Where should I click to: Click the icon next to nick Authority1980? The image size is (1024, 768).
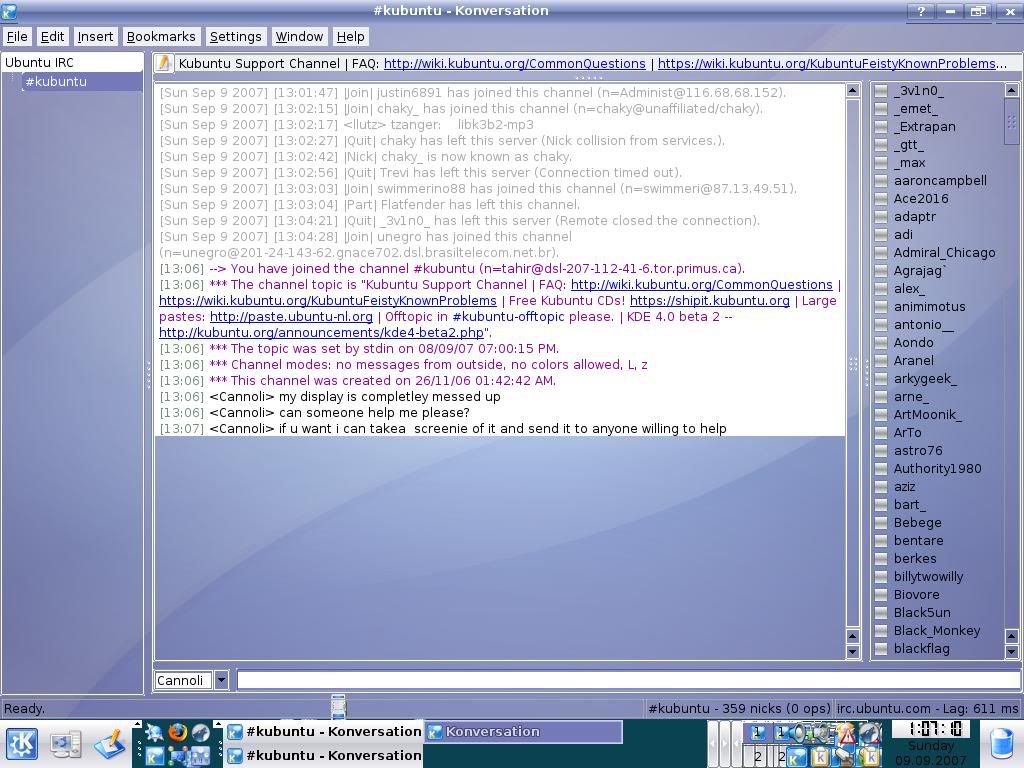pos(881,469)
